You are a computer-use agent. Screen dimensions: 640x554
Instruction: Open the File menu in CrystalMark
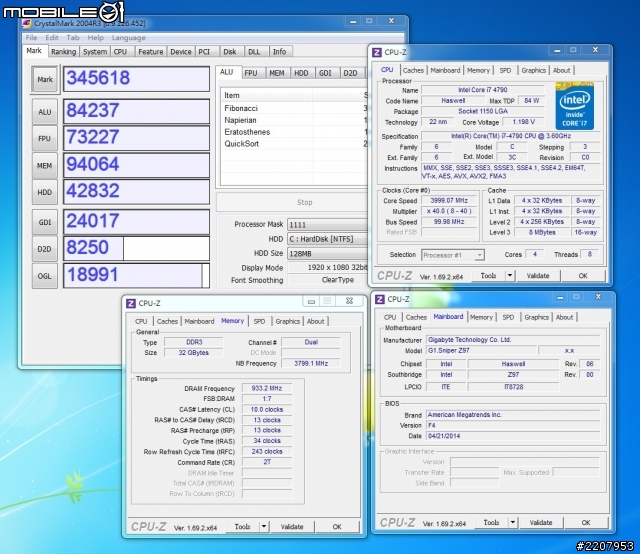[31, 38]
